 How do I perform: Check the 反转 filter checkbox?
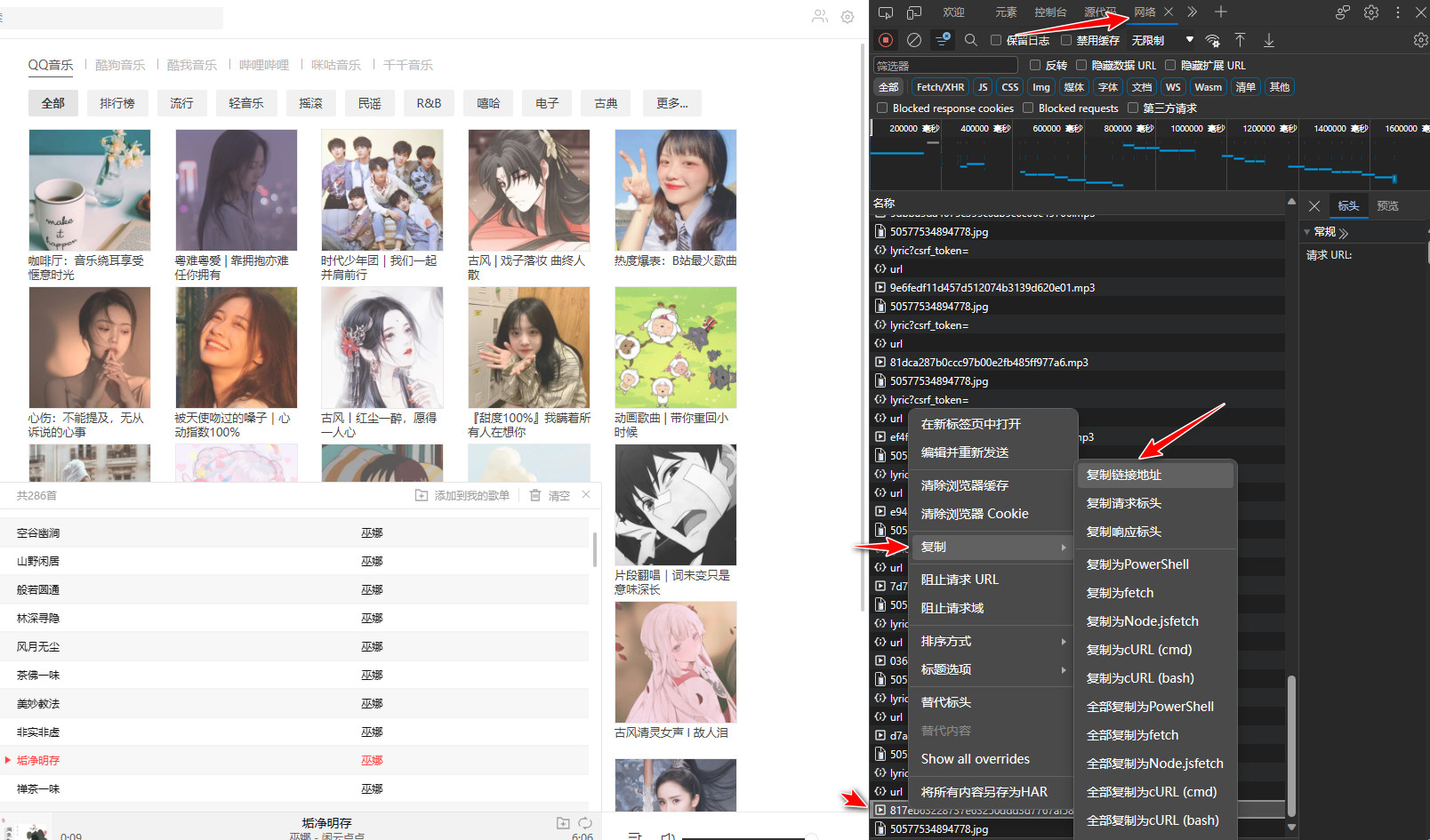pyautogui.click(x=1035, y=65)
